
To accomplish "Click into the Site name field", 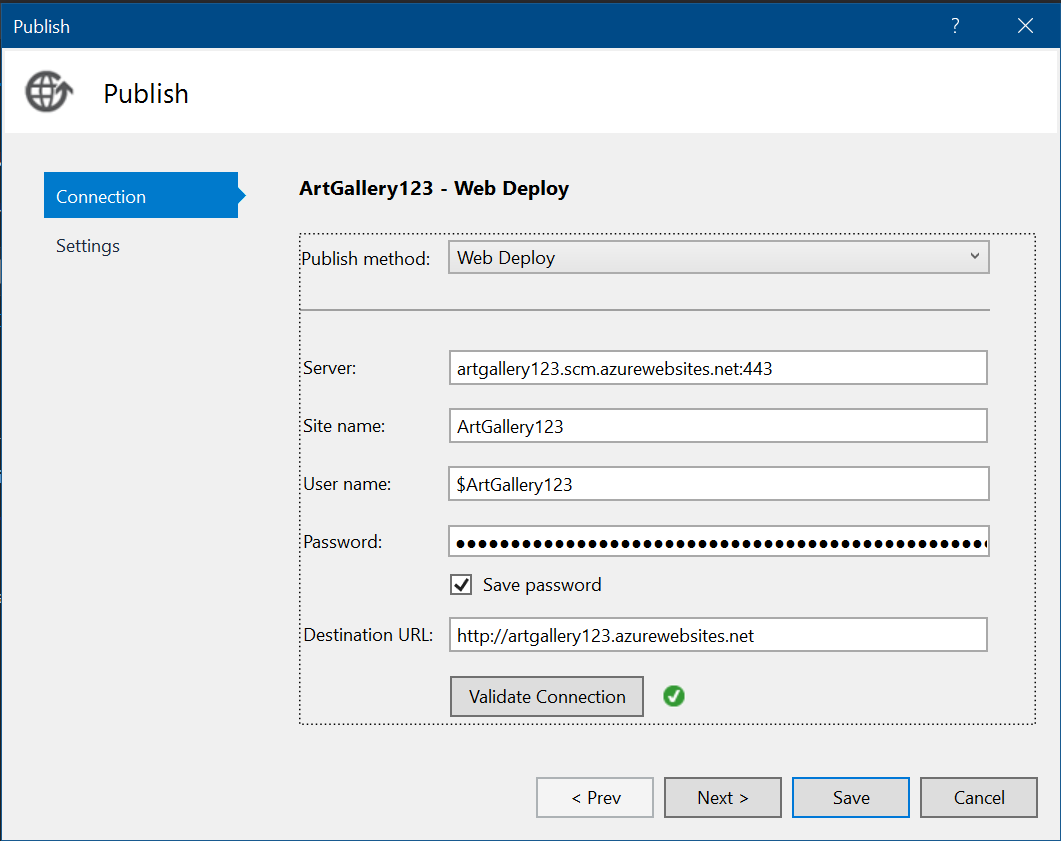I will pyautogui.click(x=718, y=426).
